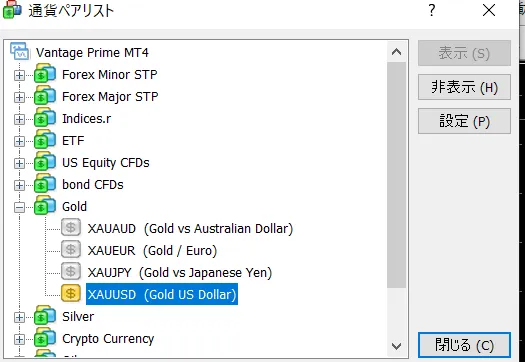Screen dimensions: 525x362
Task: Click the US Equity CFDs group icon
Action: click(x=45, y=162)
